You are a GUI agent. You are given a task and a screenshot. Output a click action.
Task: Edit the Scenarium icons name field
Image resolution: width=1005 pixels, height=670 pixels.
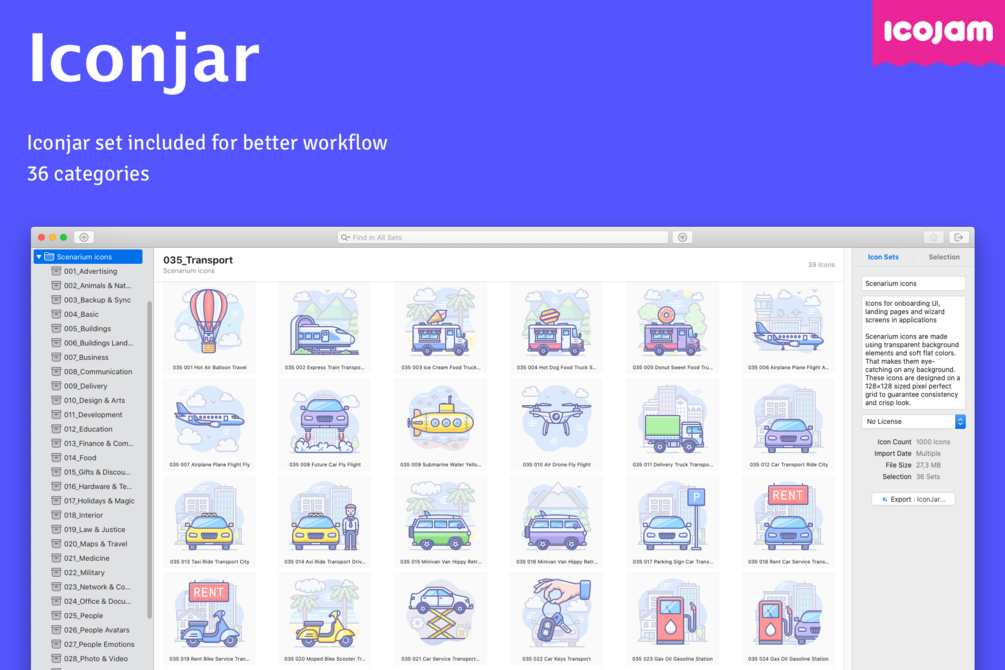click(x=913, y=283)
